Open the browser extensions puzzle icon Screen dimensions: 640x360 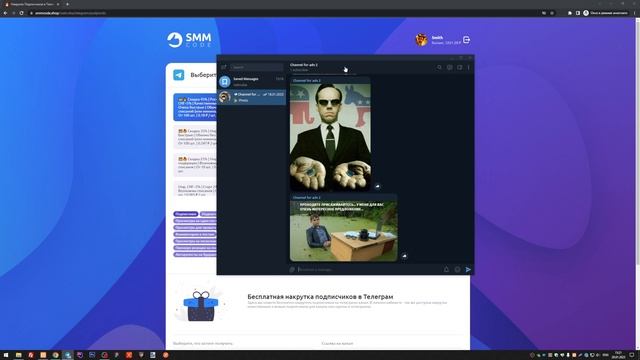570,13
